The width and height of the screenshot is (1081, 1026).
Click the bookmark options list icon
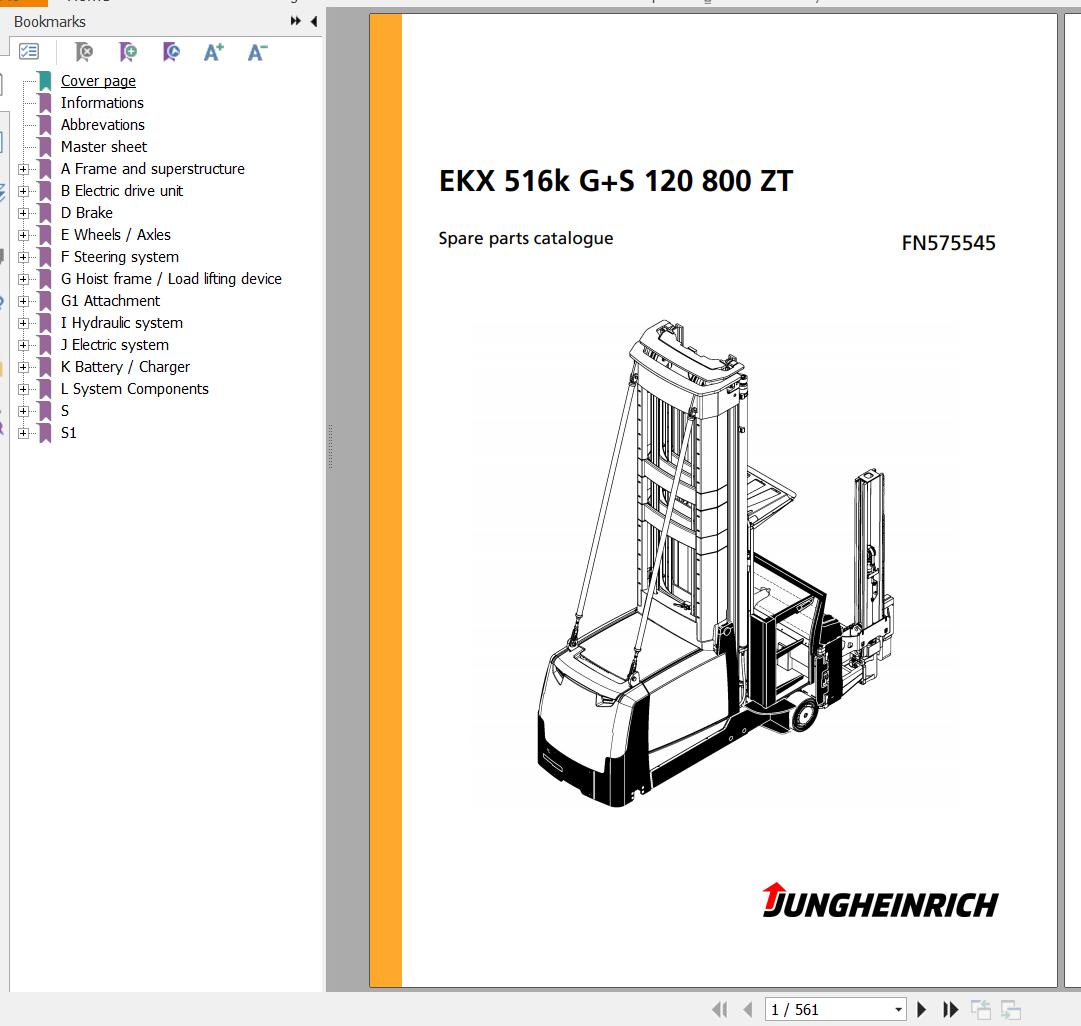pyautogui.click(x=29, y=52)
